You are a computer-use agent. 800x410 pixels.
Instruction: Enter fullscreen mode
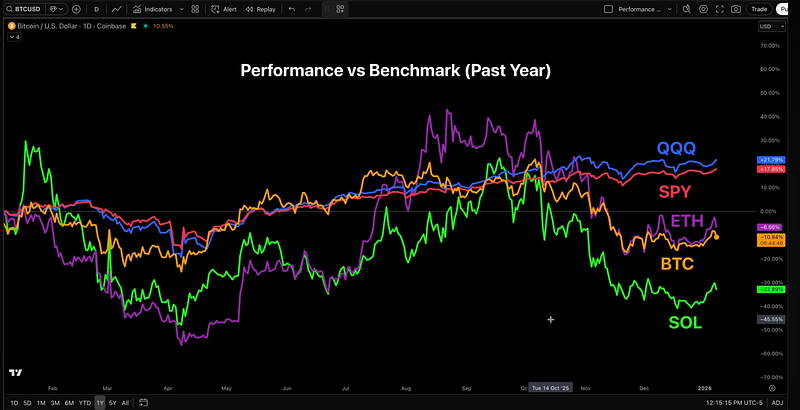click(x=719, y=9)
